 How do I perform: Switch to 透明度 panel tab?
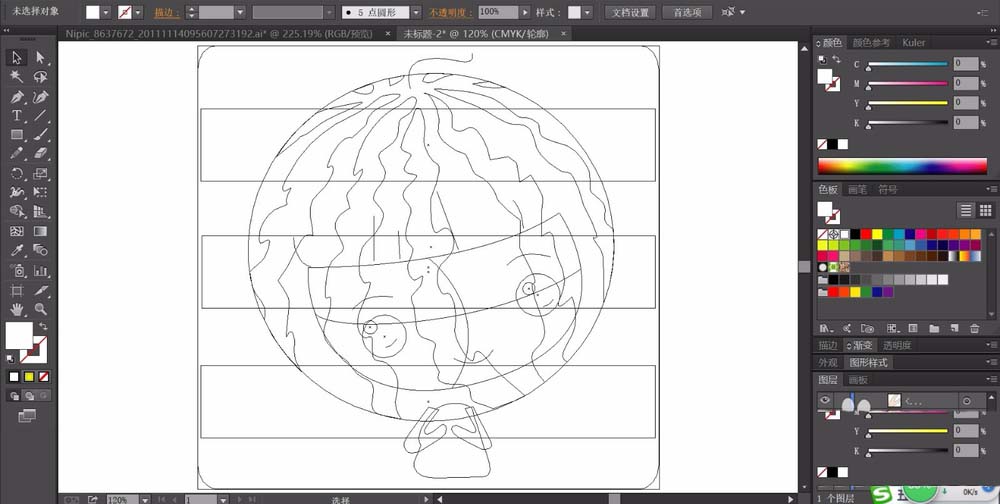(x=897, y=345)
